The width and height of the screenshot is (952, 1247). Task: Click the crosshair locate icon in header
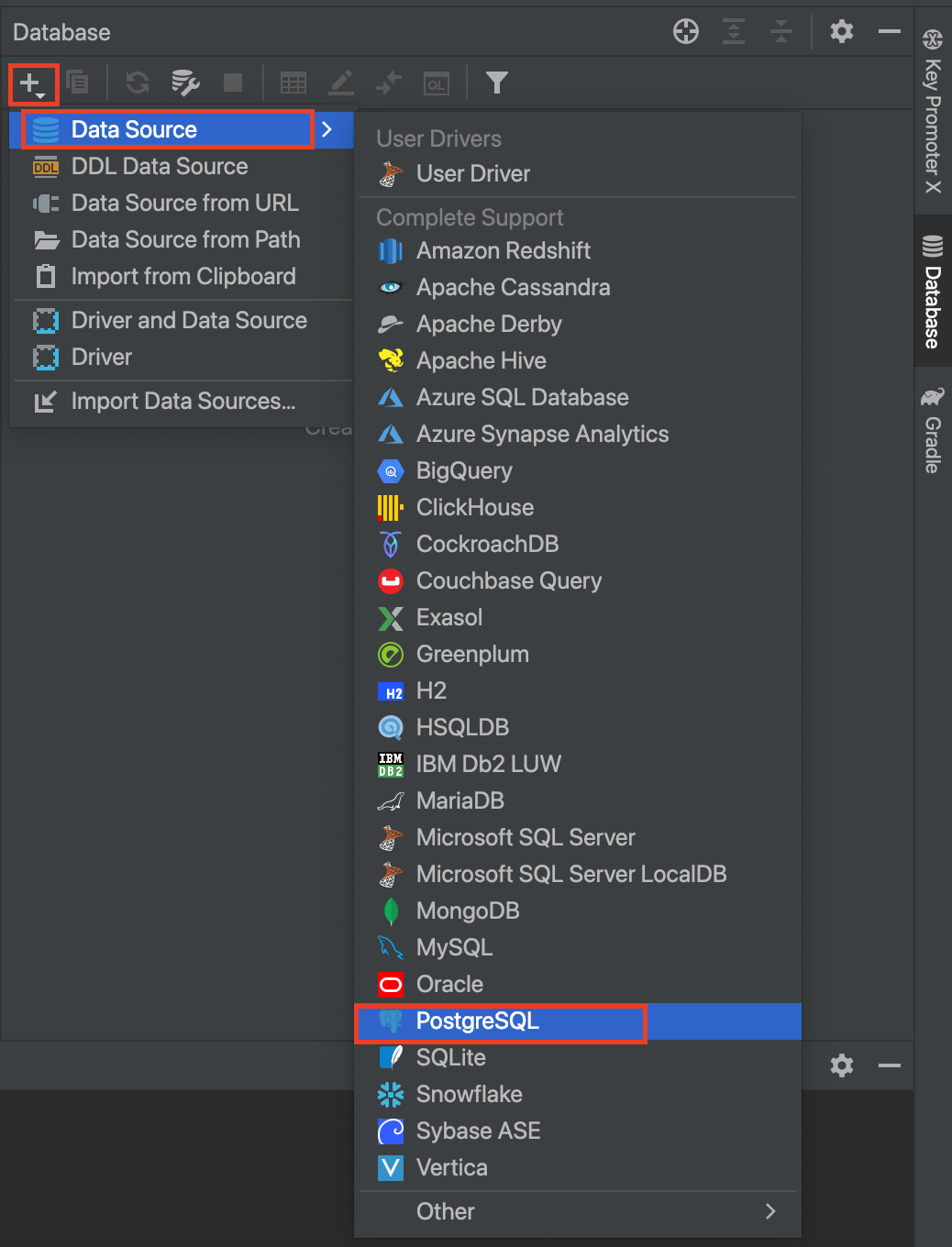(x=686, y=31)
